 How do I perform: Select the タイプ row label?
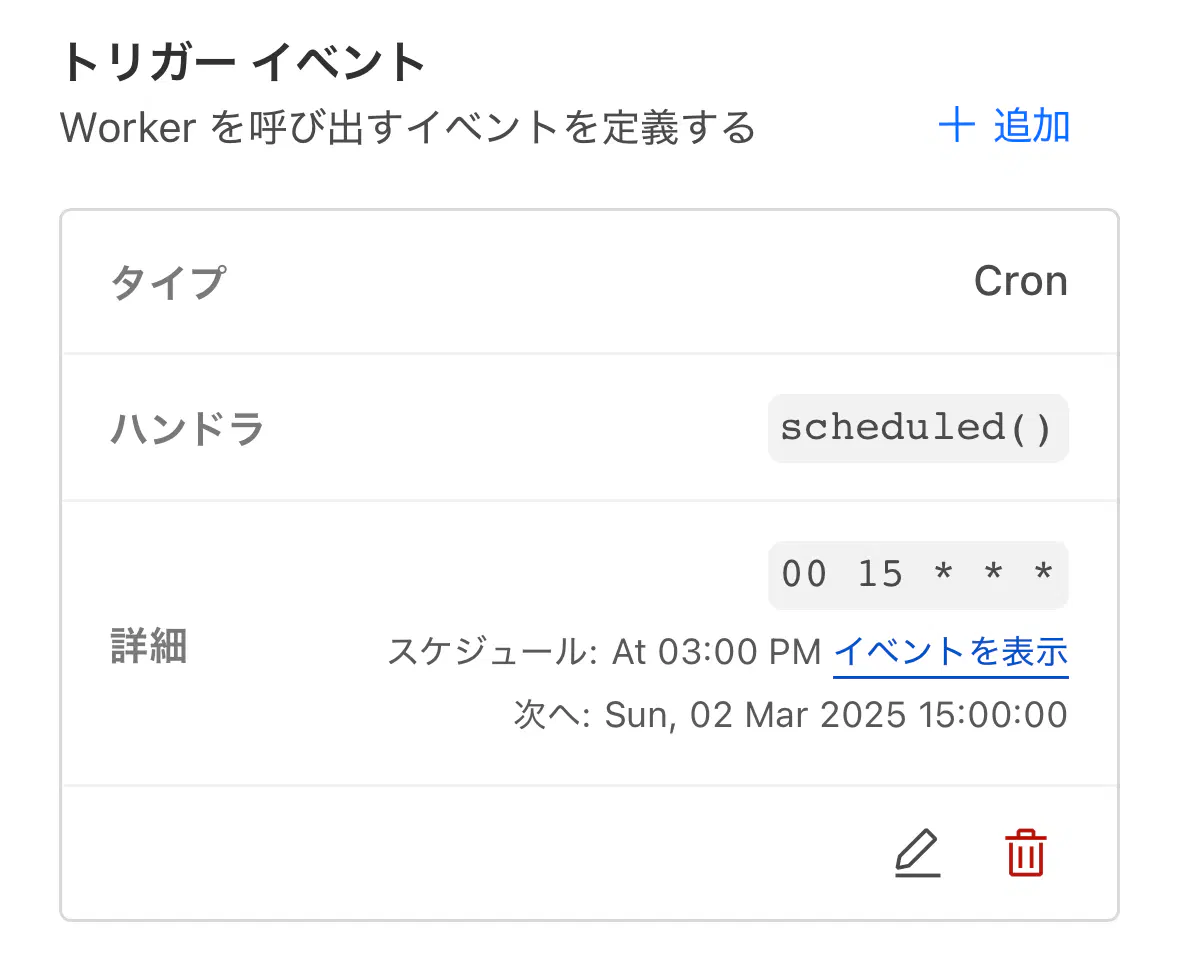[x=168, y=283]
